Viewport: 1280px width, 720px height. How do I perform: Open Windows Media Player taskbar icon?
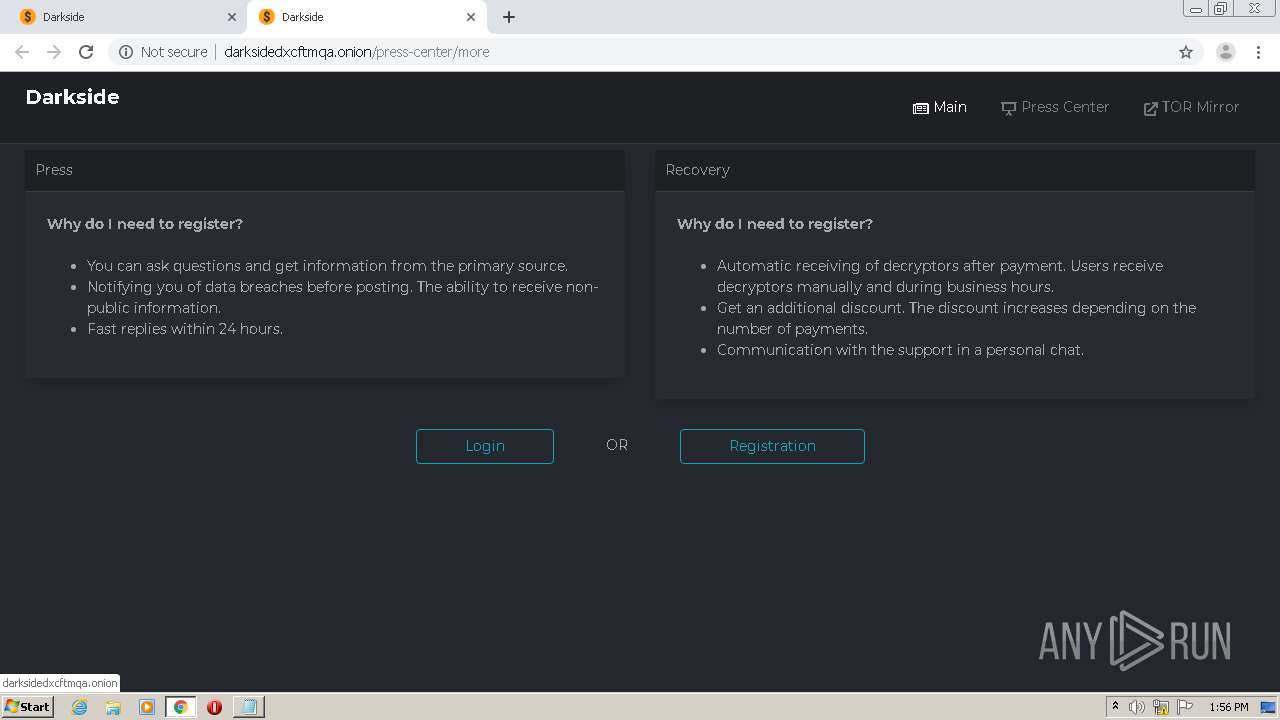coord(147,707)
